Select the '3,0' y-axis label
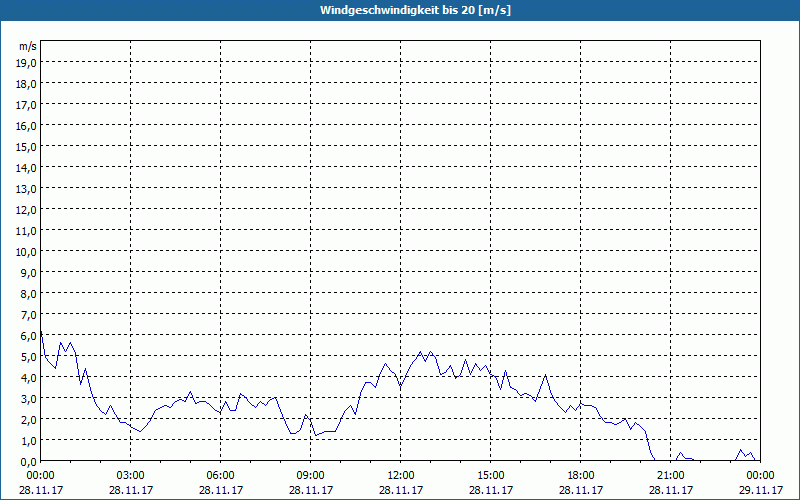Screen dimensions: 800x500 [29, 398]
